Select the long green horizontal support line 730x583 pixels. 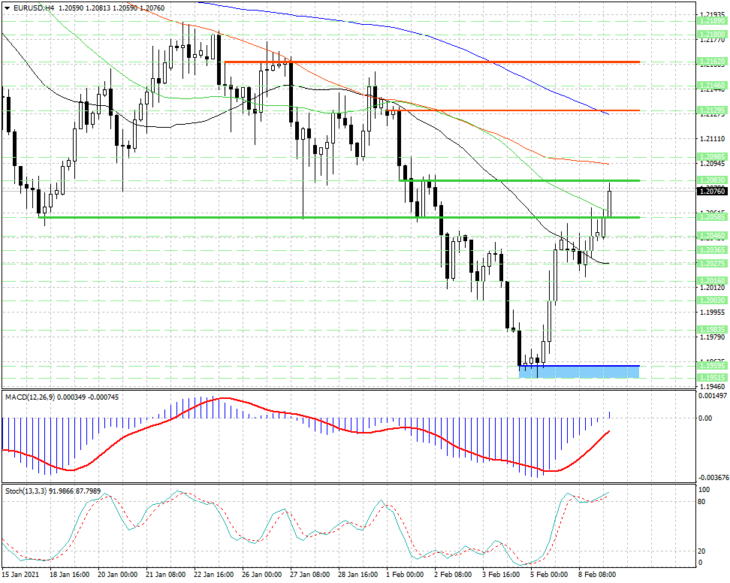tap(339, 217)
